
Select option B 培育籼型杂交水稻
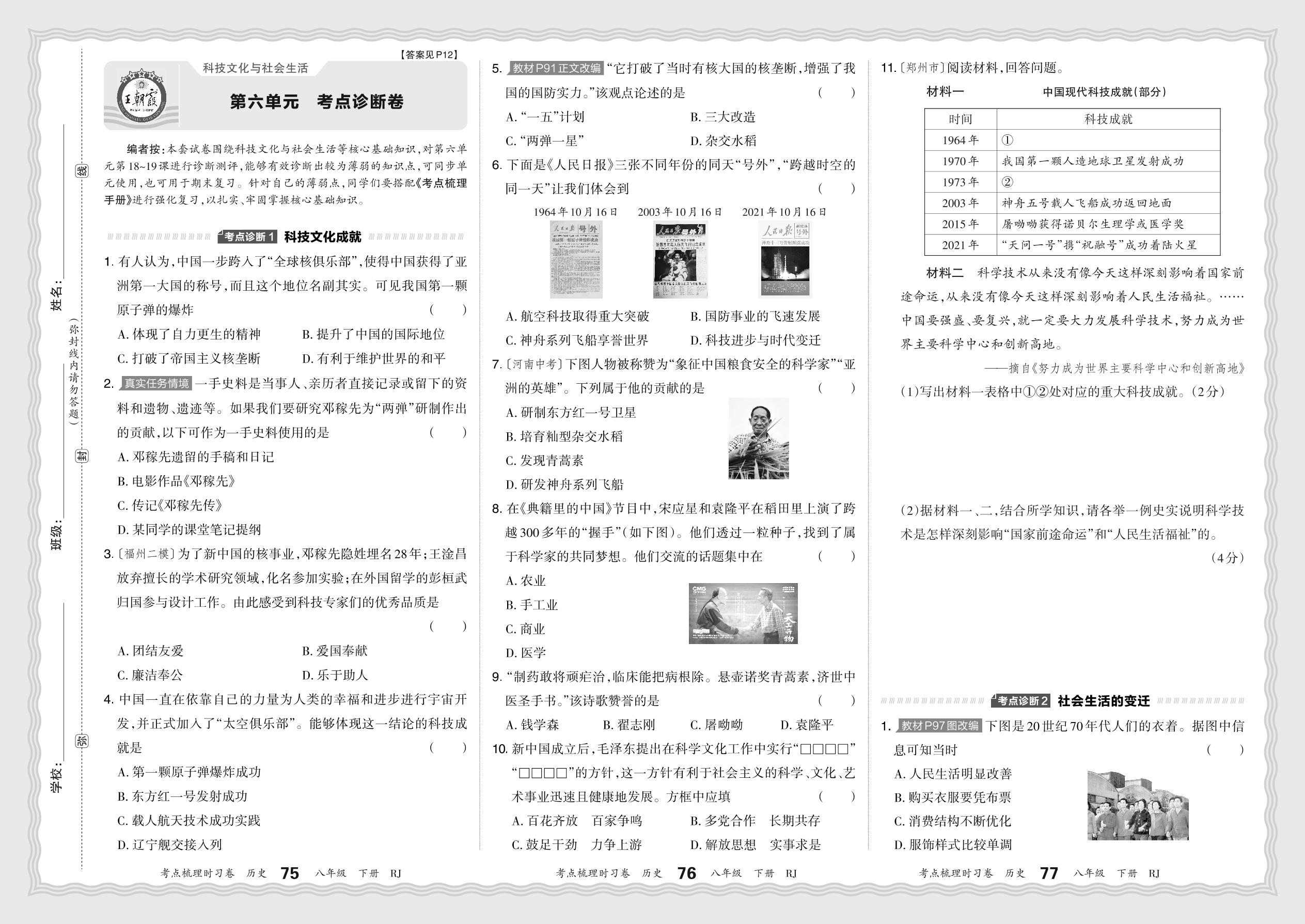coord(564,436)
